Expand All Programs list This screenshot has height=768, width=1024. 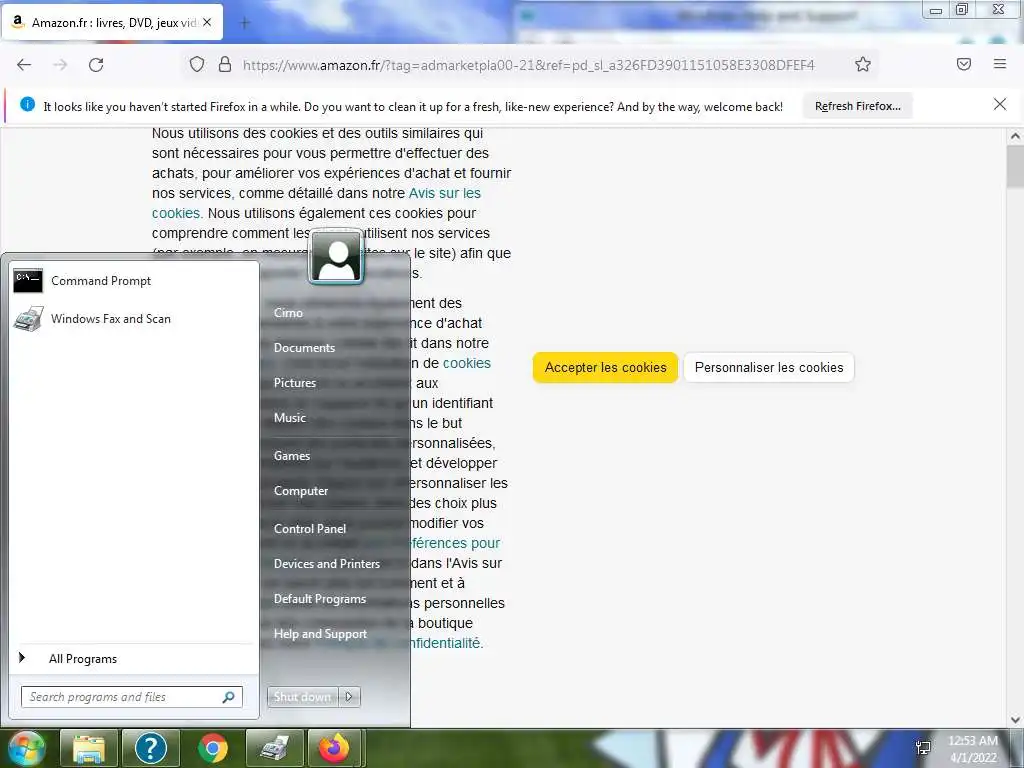134,658
